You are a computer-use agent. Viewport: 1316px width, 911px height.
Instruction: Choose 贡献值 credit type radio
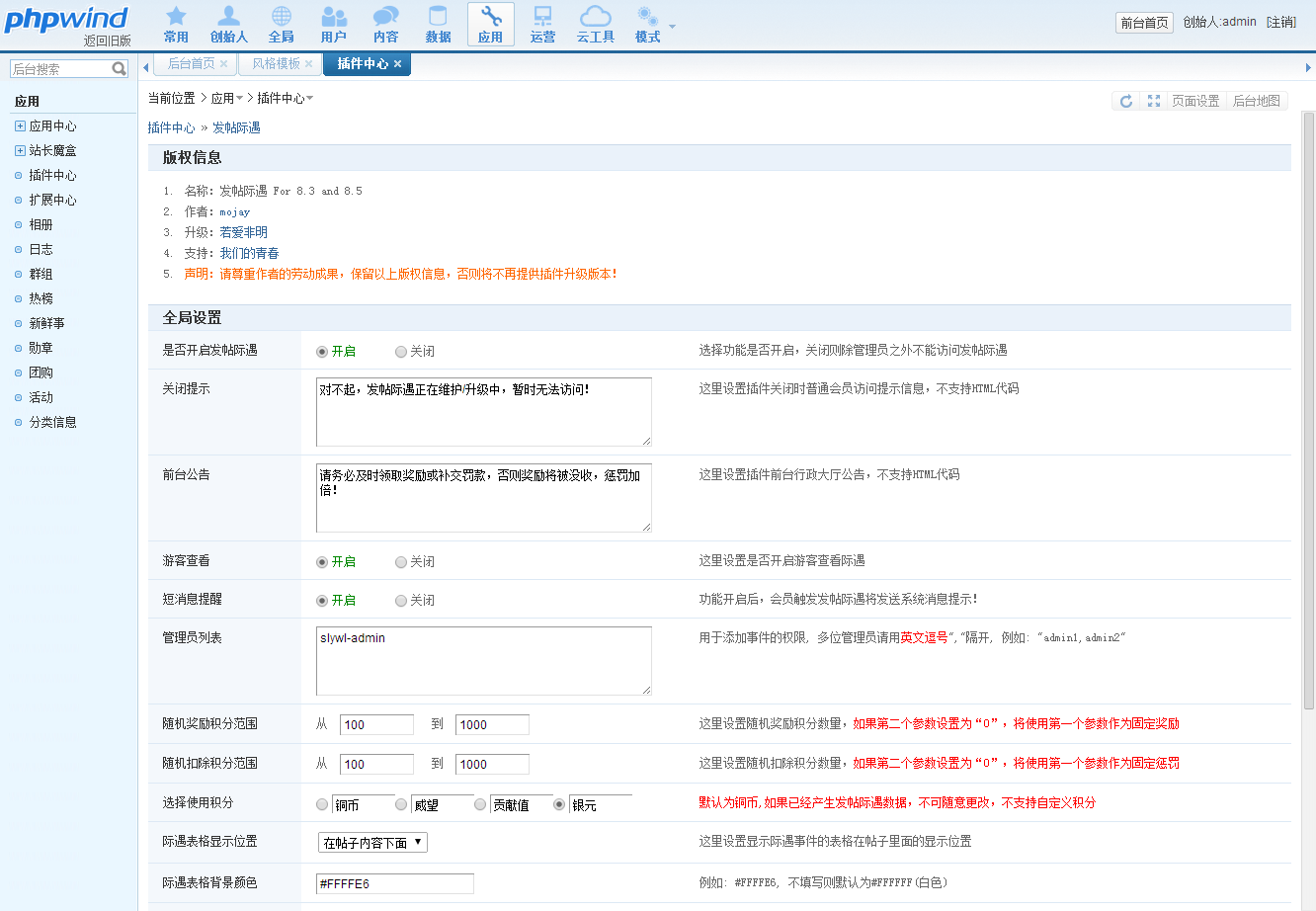tap(480, 804)
